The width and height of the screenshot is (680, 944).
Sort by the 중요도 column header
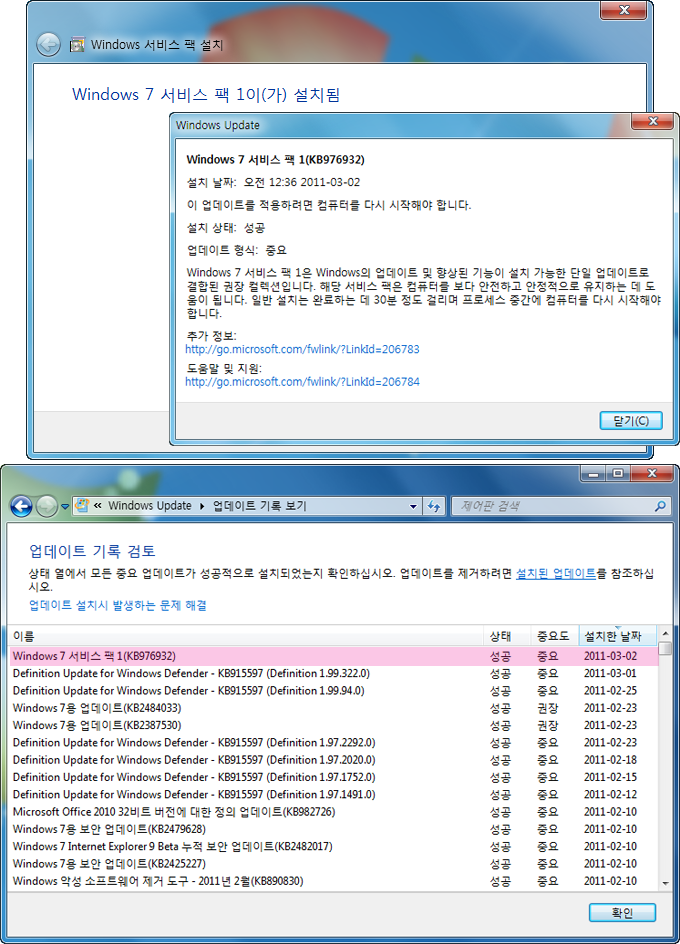555,636
